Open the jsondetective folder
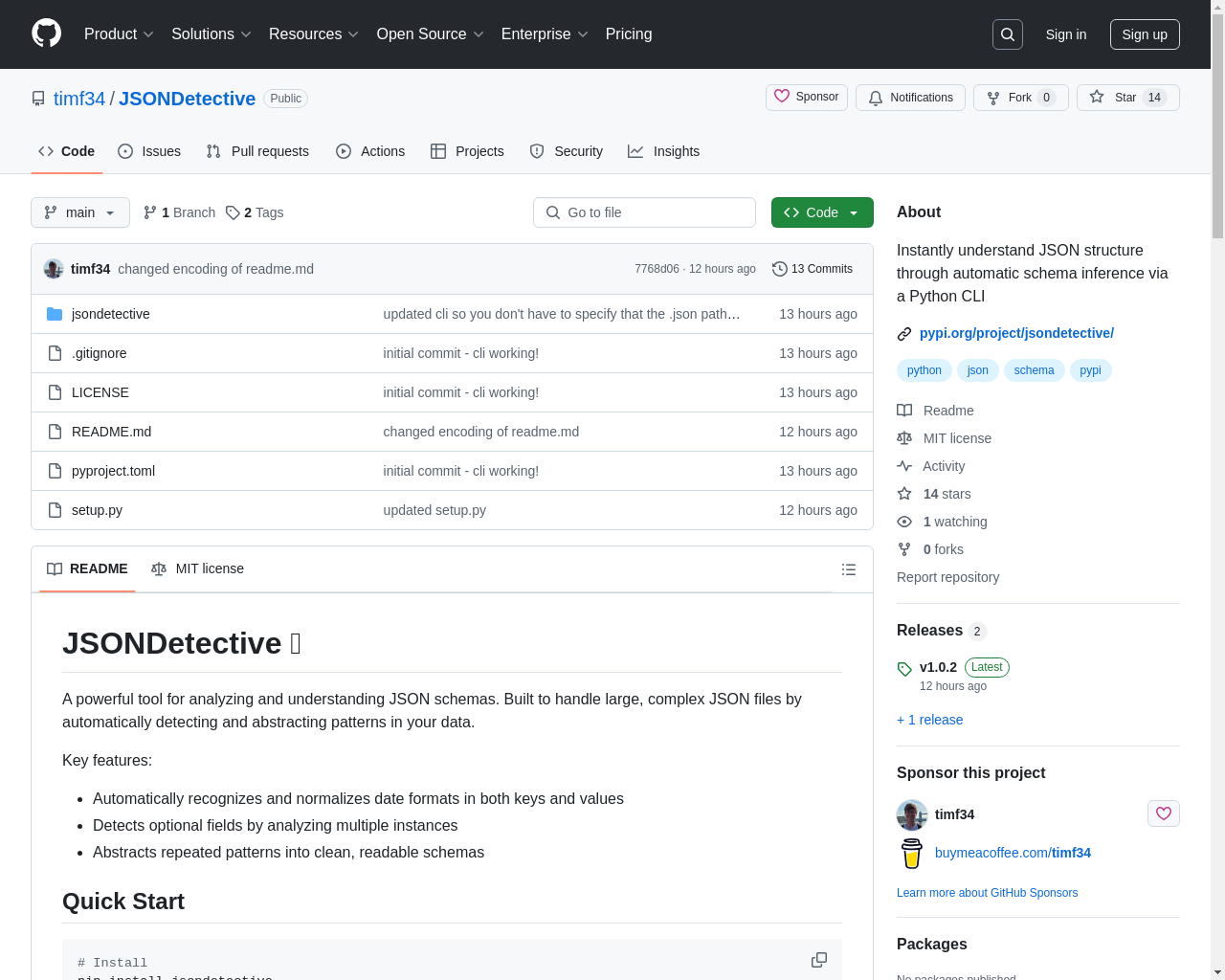The width and height of the screenshot is (1225, 980). pos(111,314)
